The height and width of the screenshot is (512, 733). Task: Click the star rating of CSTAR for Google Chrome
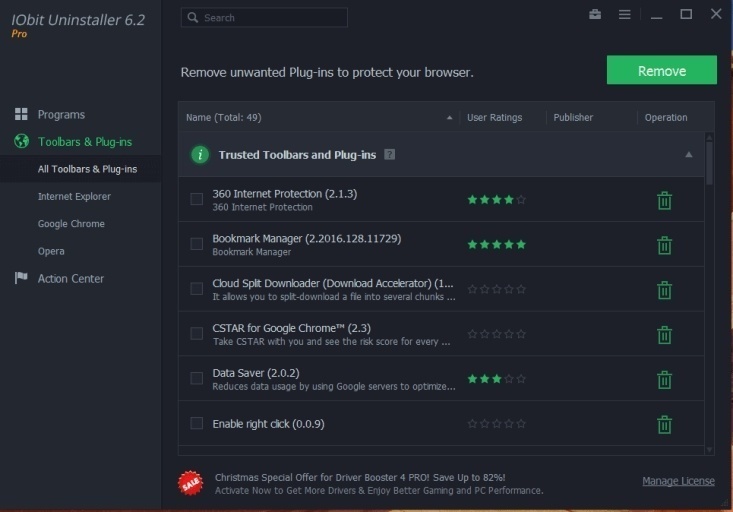point(496,334)
